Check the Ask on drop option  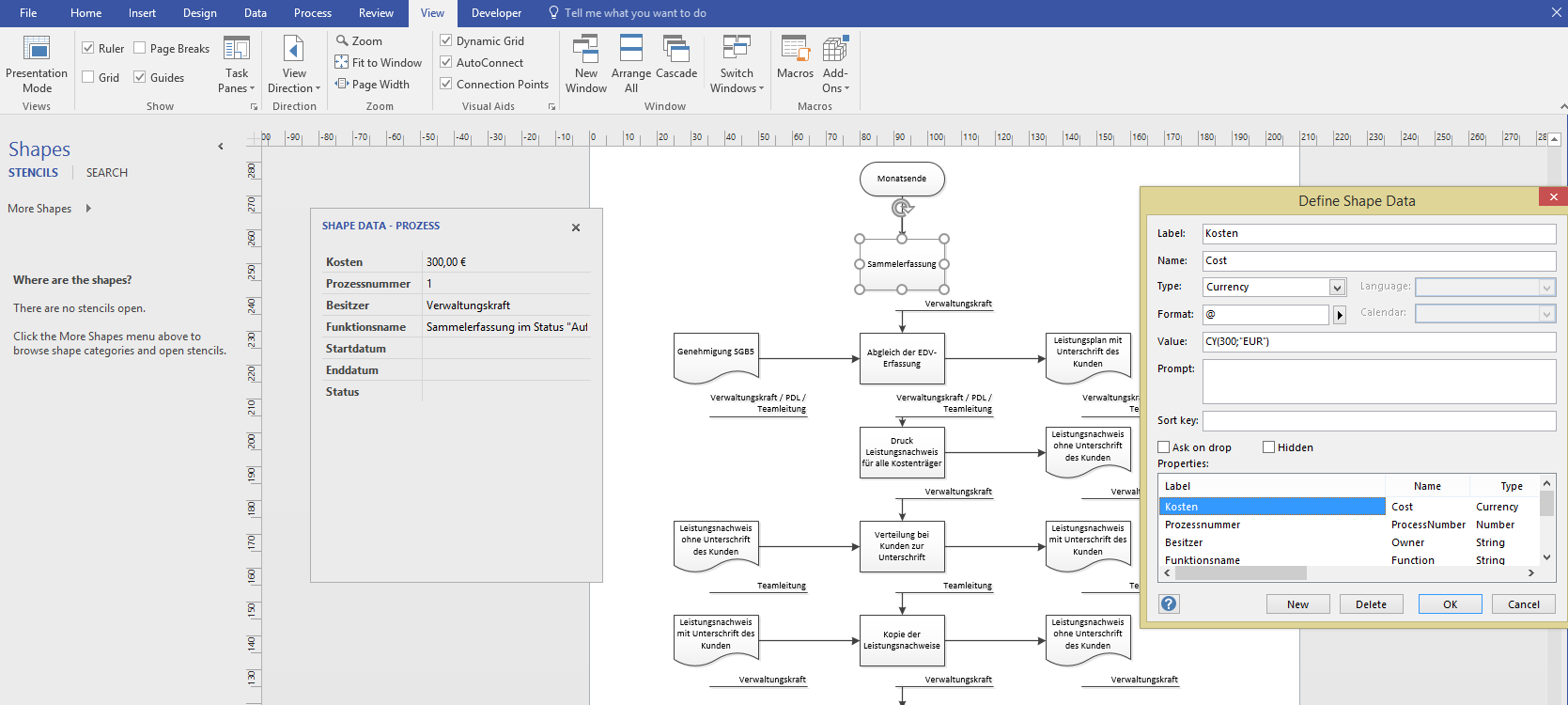click(1164, 447)
